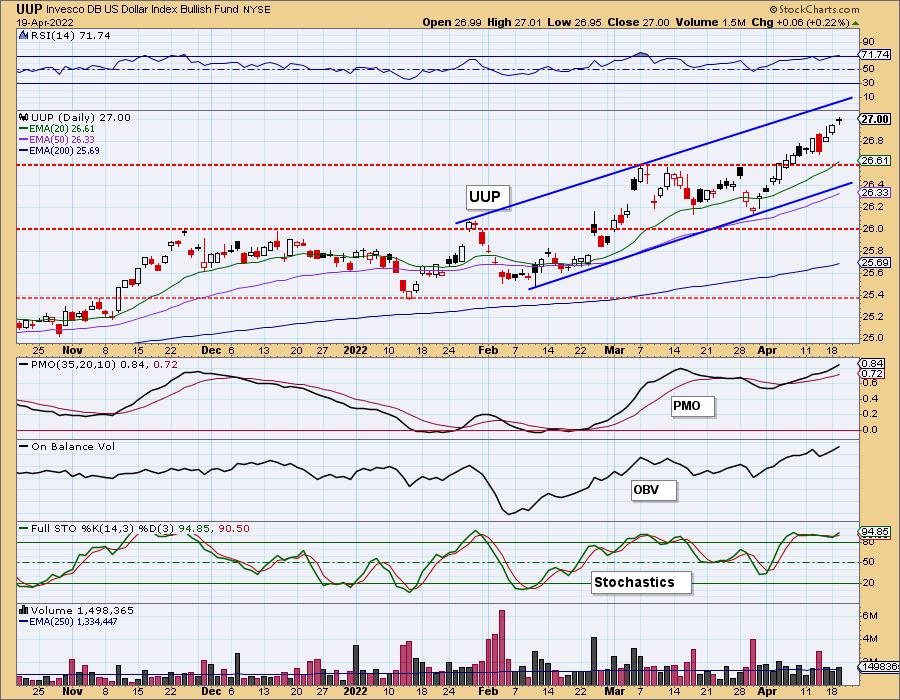This screenshot has height=700, width=900.
Task: Click the black line swatch beside On Balance Vol
Action: point(24,446)
